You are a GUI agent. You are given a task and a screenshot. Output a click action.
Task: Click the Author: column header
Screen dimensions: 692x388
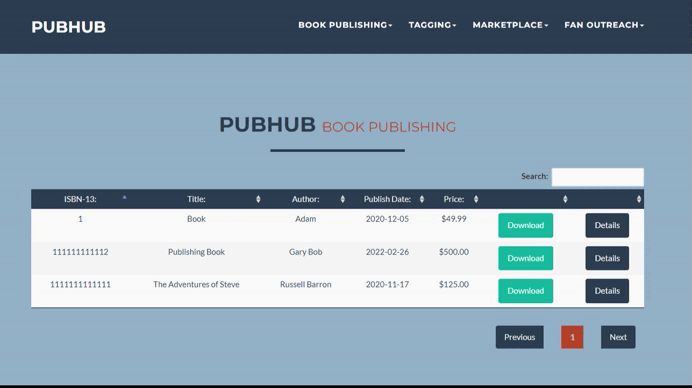305,199
